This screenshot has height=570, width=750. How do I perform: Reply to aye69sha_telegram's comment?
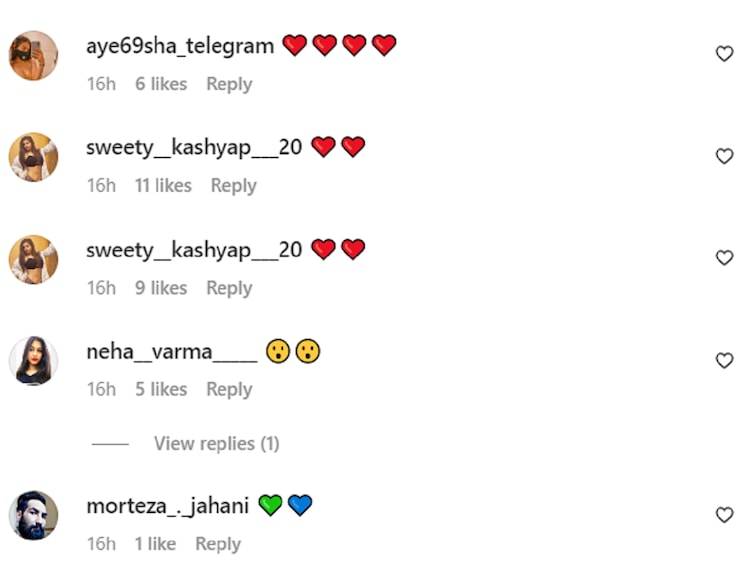click(x=229, y=84)
